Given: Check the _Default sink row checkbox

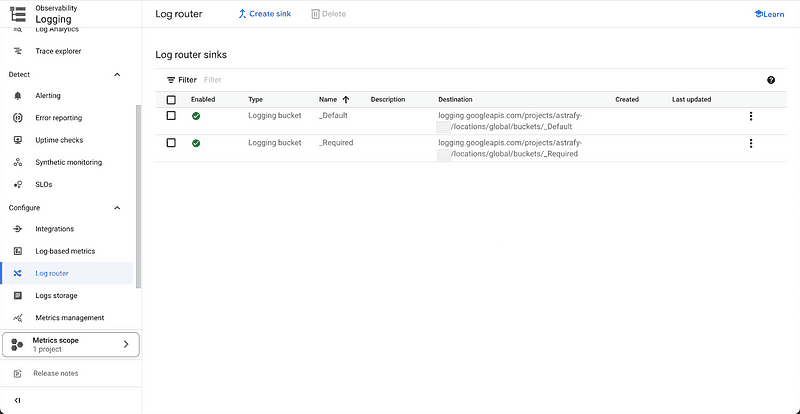Looking at the screenshot, I should [x=171, y=116].
